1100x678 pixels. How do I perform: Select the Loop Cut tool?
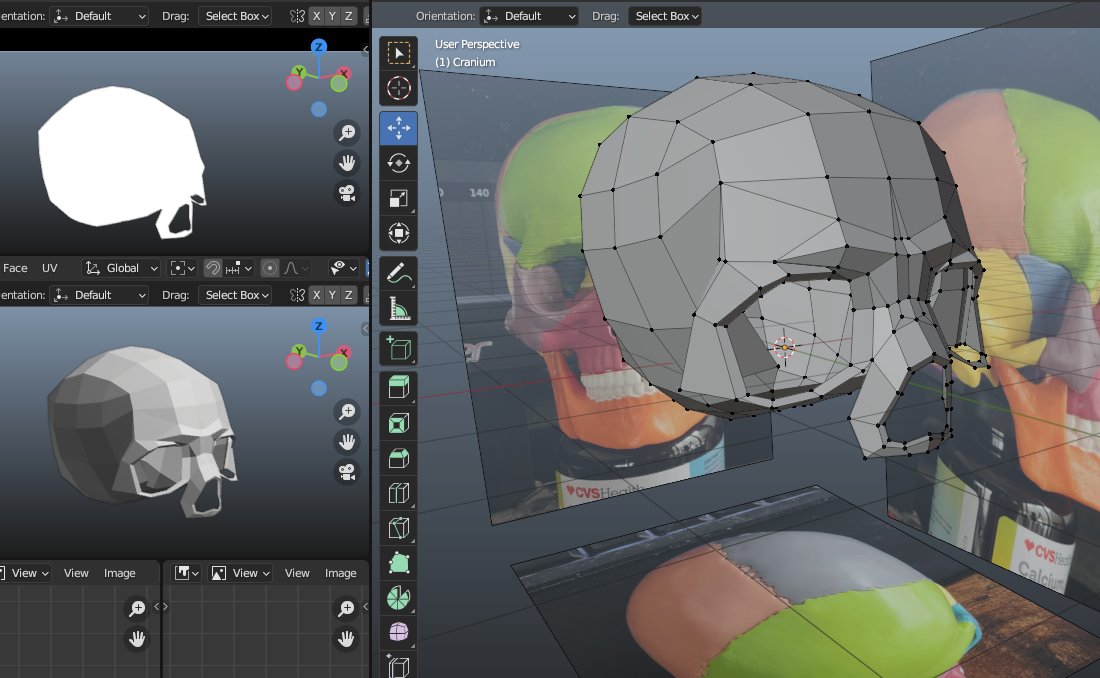click(398, 492)
